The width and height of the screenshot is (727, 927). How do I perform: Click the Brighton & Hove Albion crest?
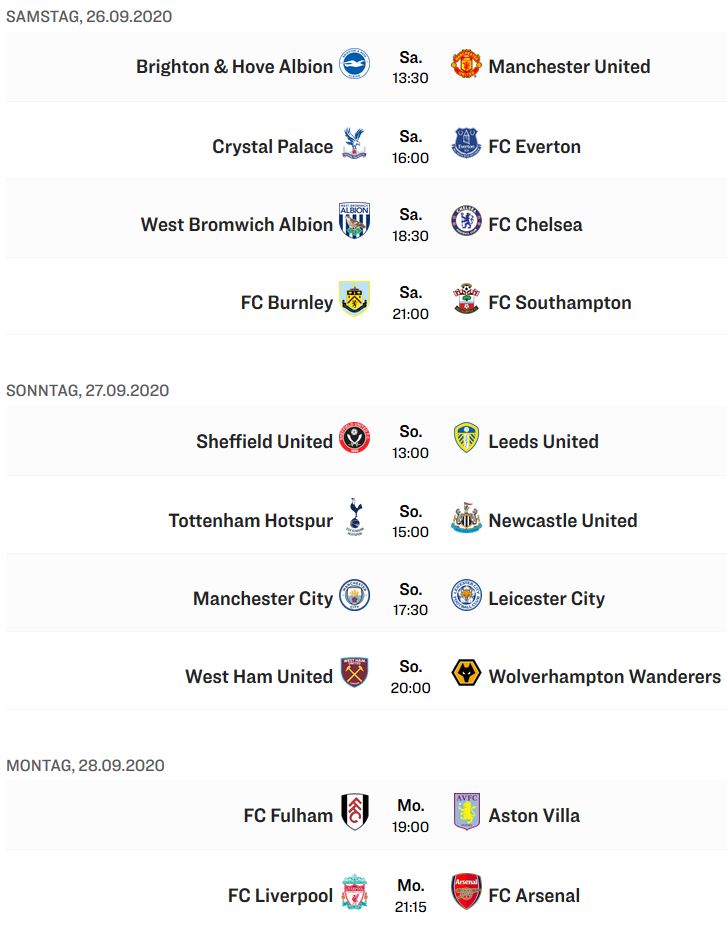pyautogui.click(x=354, y=64)
